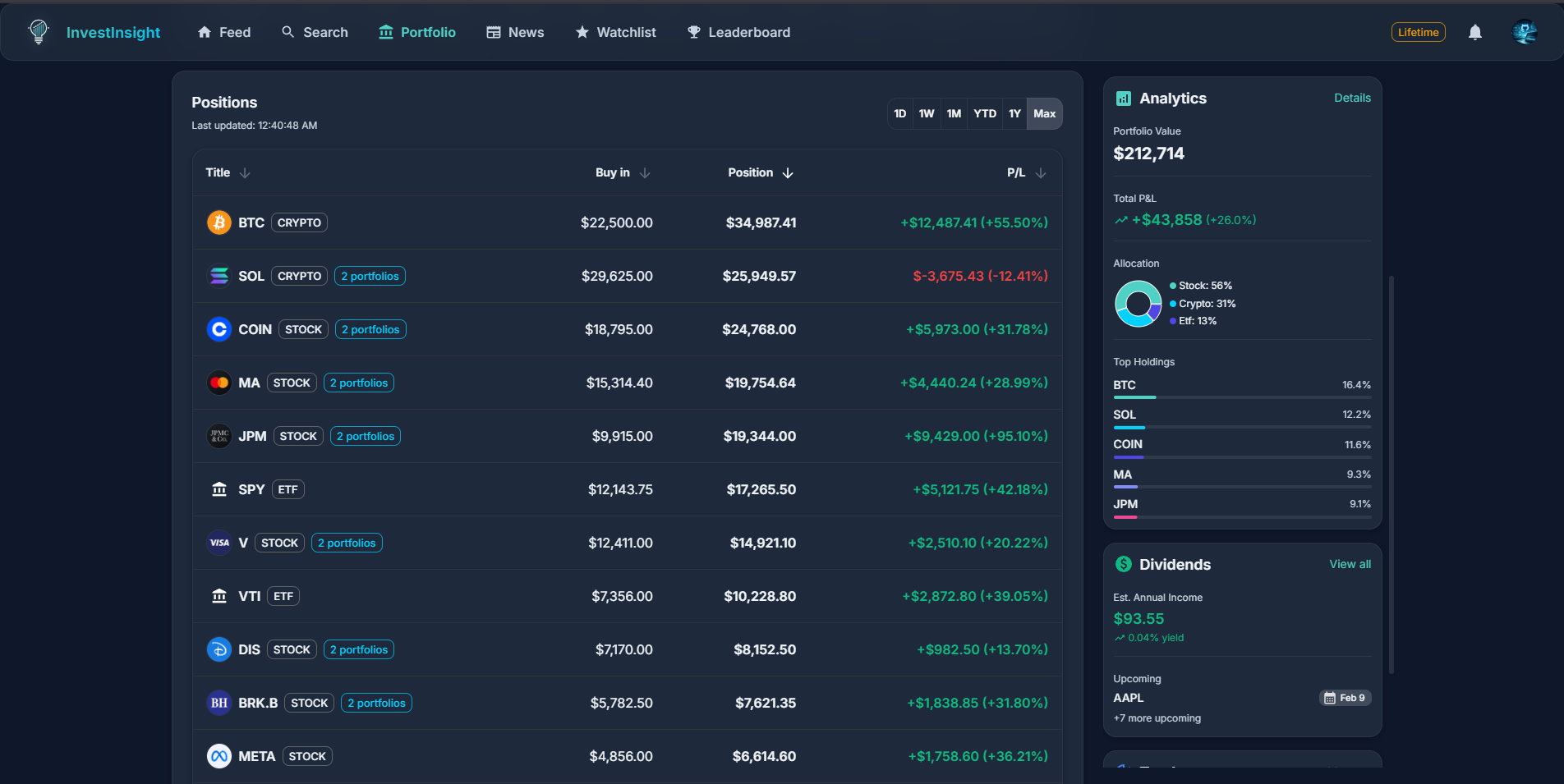Select the Solana coin icon
This screenshot has height=784, width=1564.
click(x=218, y=276)
